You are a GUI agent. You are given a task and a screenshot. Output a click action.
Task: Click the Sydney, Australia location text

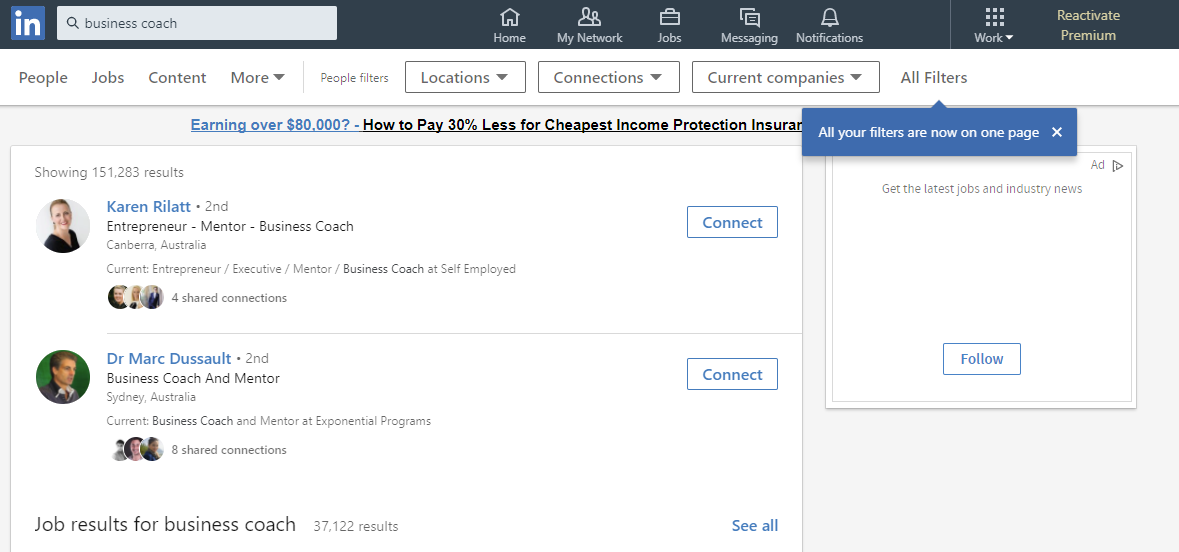coord(151,397)
